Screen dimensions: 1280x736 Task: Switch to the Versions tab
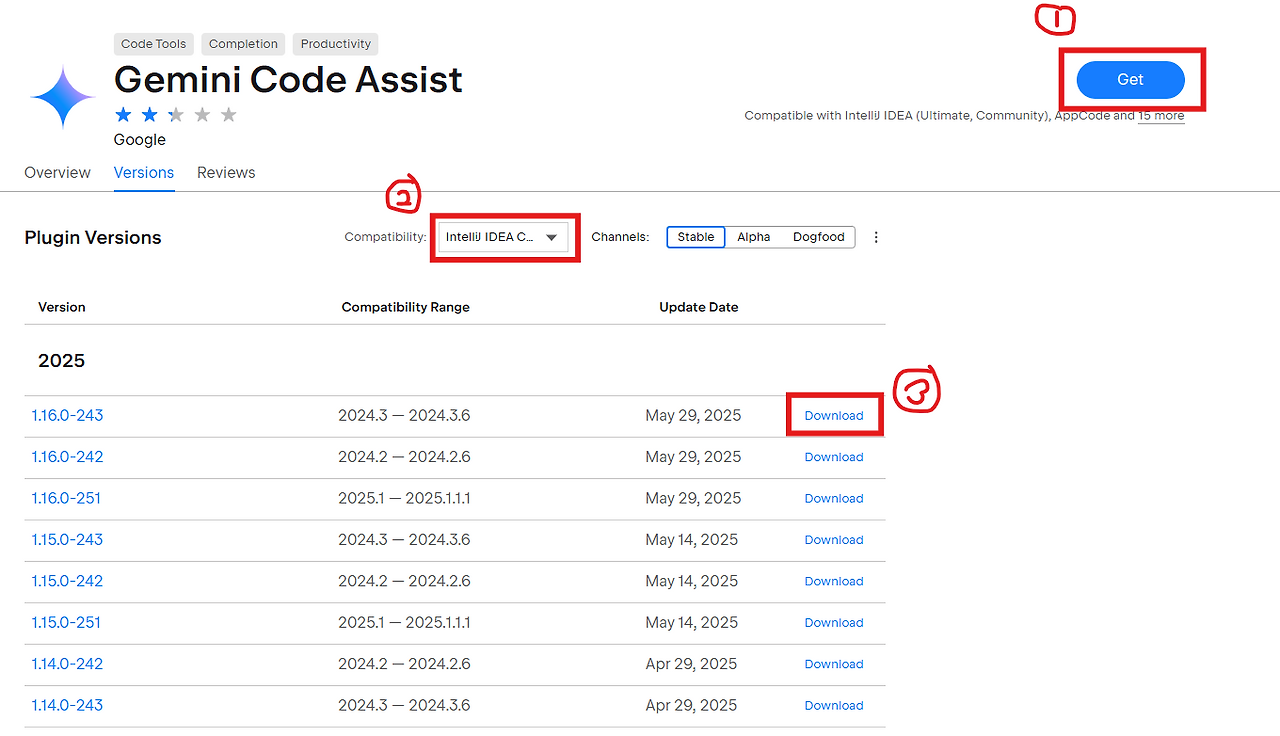(144, 173)
